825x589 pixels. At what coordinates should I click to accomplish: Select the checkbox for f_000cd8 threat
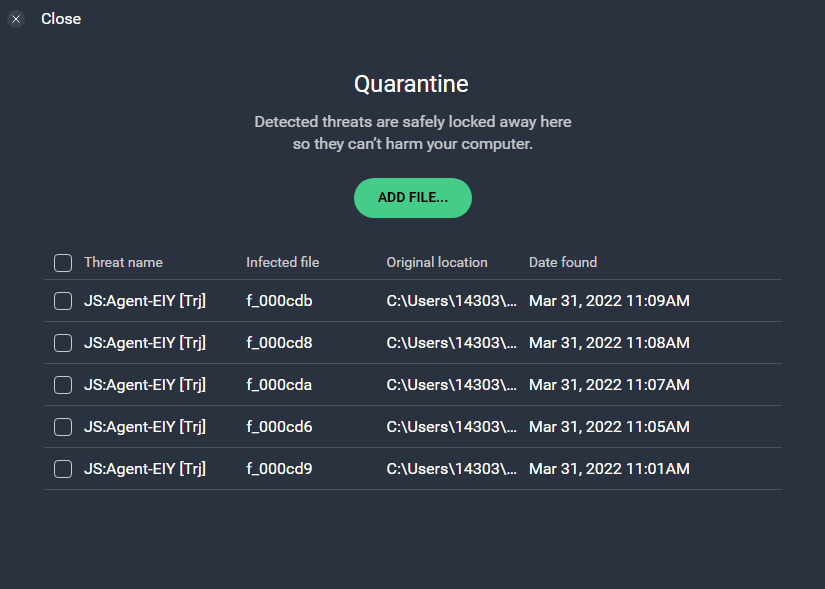[x=63, y=343]
